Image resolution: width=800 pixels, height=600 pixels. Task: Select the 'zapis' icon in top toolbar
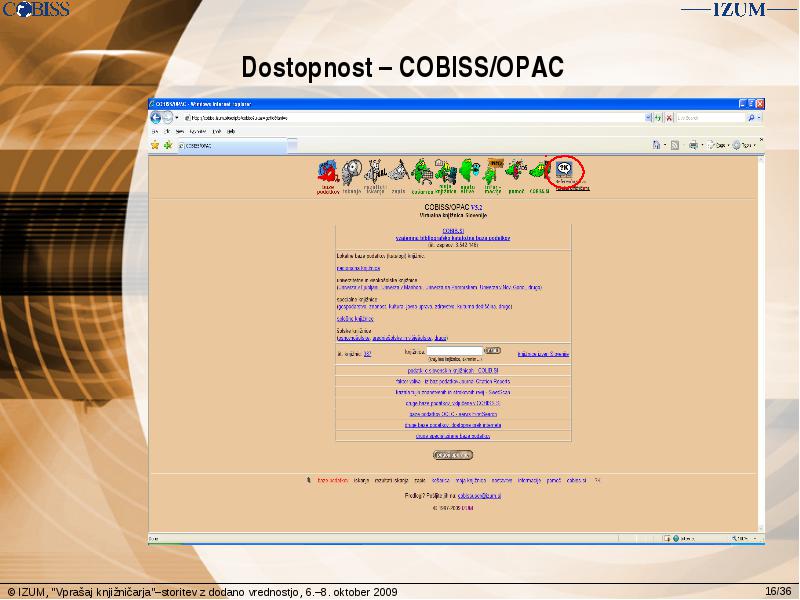pyautogui.click(x=398, y=177)
